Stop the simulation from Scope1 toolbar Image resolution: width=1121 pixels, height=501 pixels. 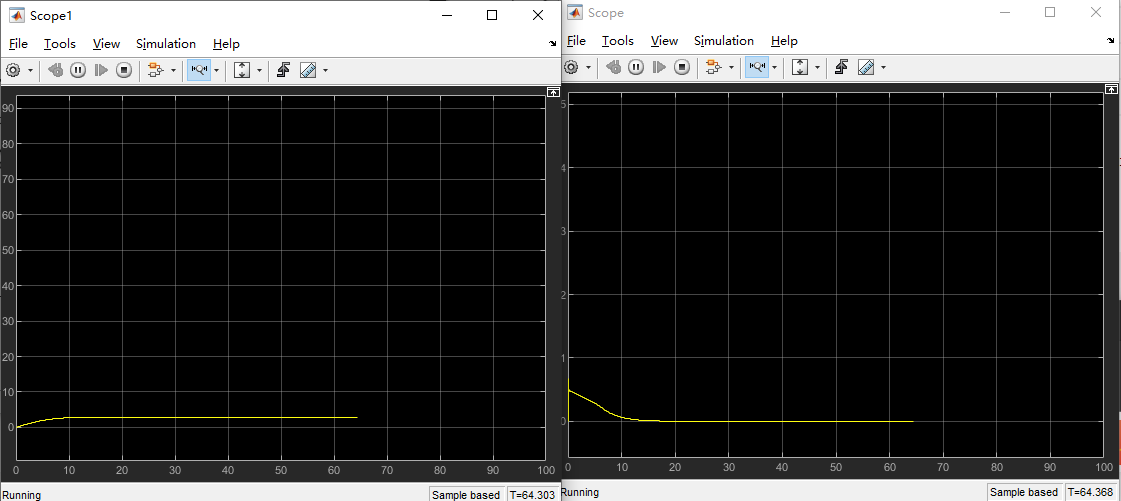(x=124, y=70)
